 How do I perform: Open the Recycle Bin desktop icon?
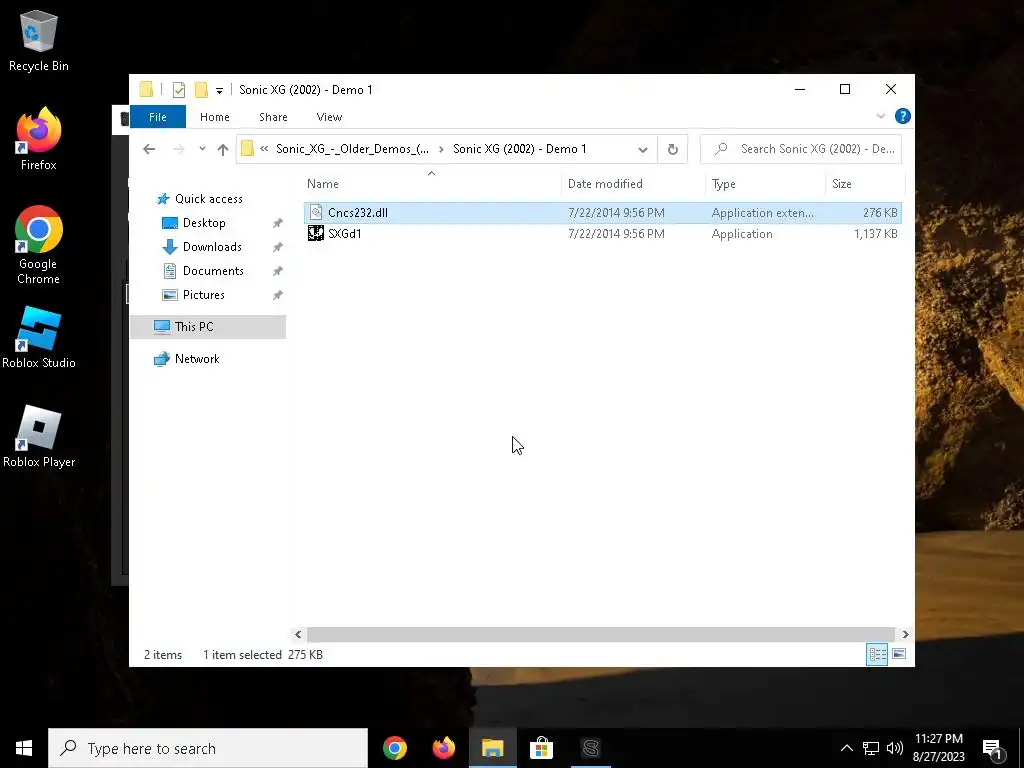point(39,40)
